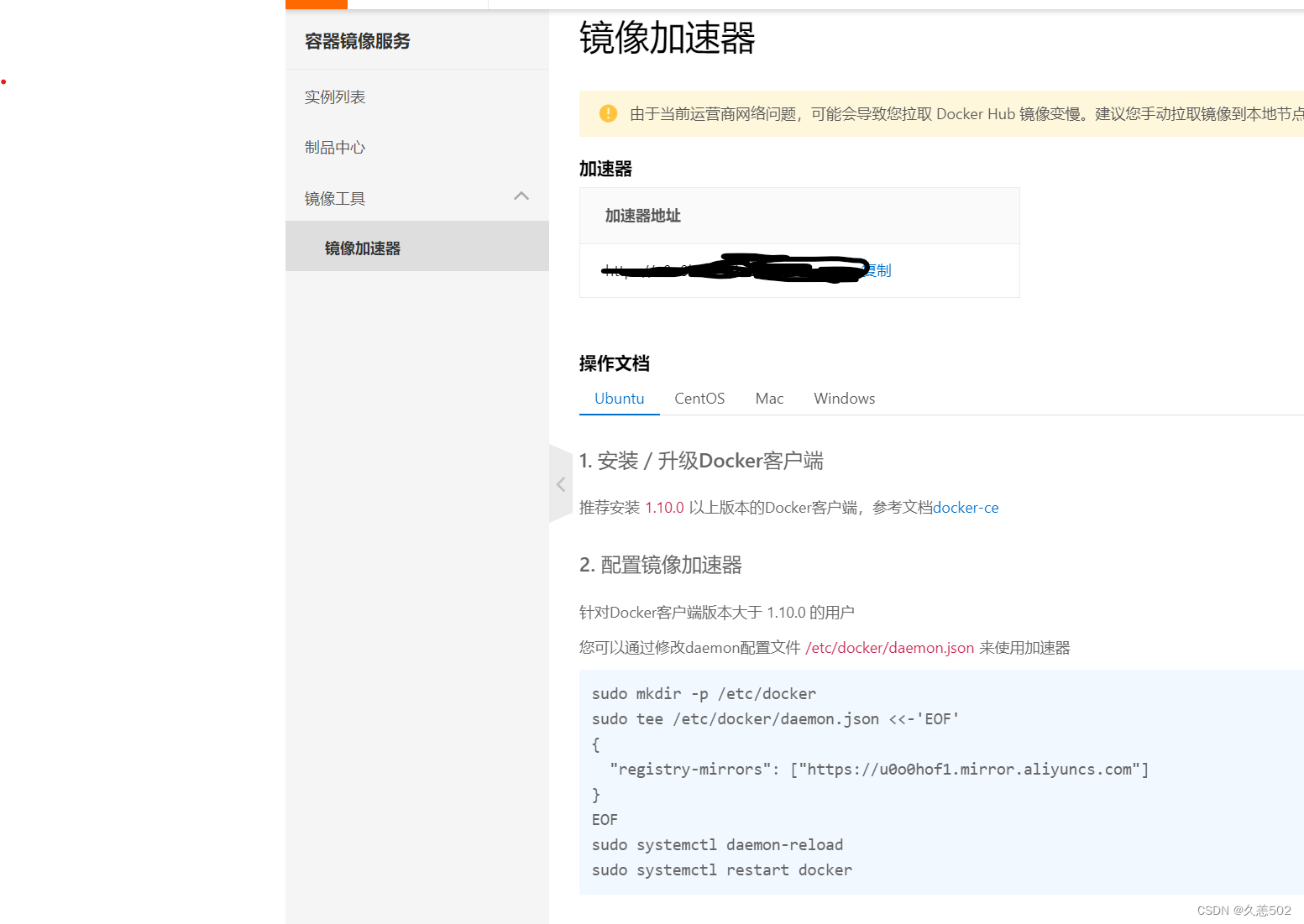The width and height of the screenshot is (1304, 924).
Task: Click 'sudo systemctl restart docker' code line
Action: (722, 870)
